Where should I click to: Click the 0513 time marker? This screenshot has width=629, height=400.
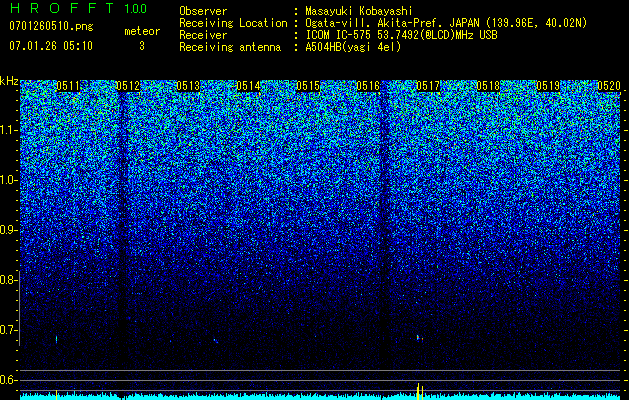pyautogui.click(x=188, y=86)
